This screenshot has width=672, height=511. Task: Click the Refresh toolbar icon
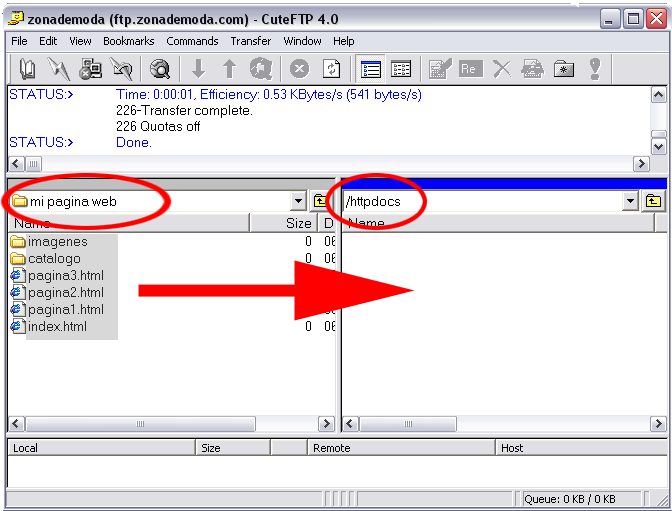pyautogui.click(x=331, y=69)
